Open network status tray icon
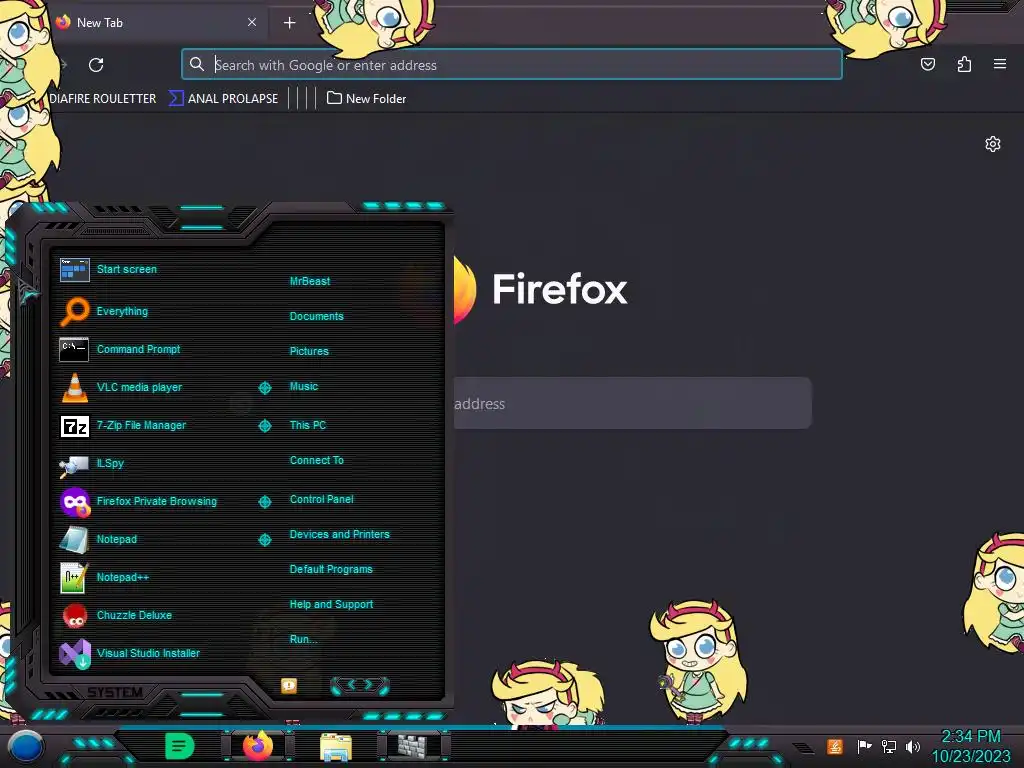Viewport: 1024px width, 768px height. tap(888, 746)
